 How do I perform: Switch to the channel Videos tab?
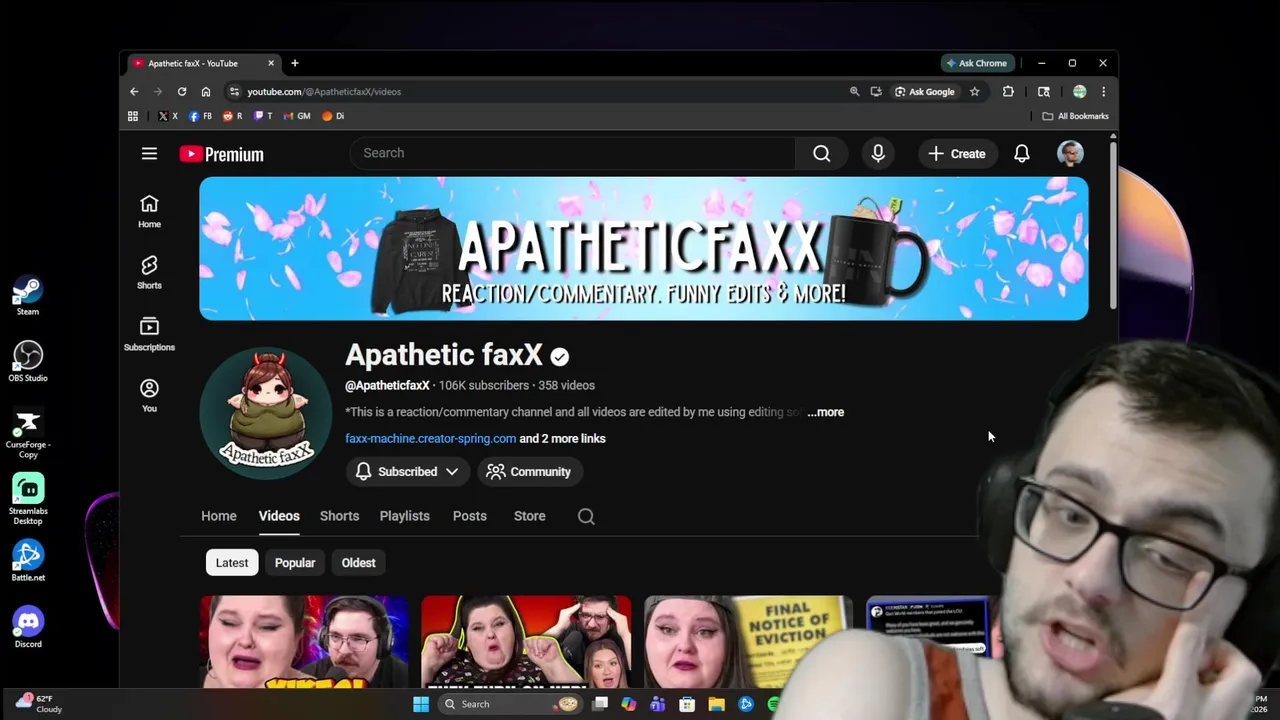point(279,516)
